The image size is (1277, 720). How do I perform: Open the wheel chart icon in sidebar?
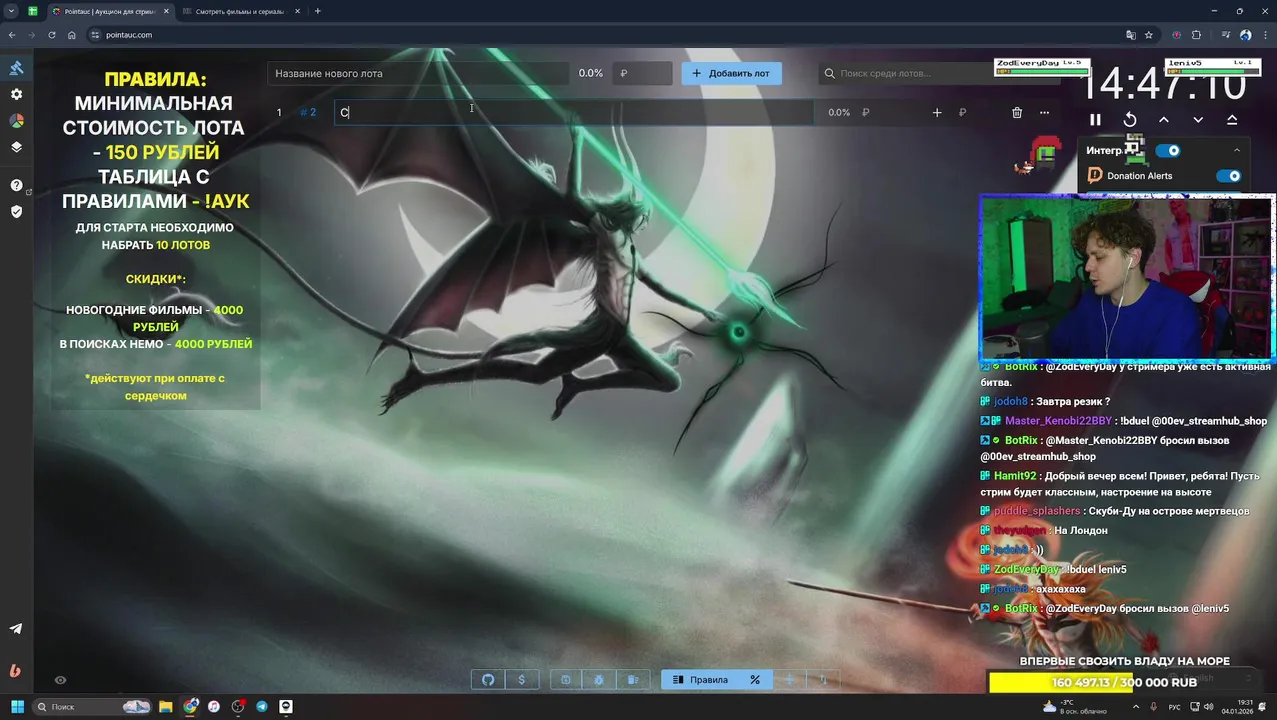(x=16, y=120)
